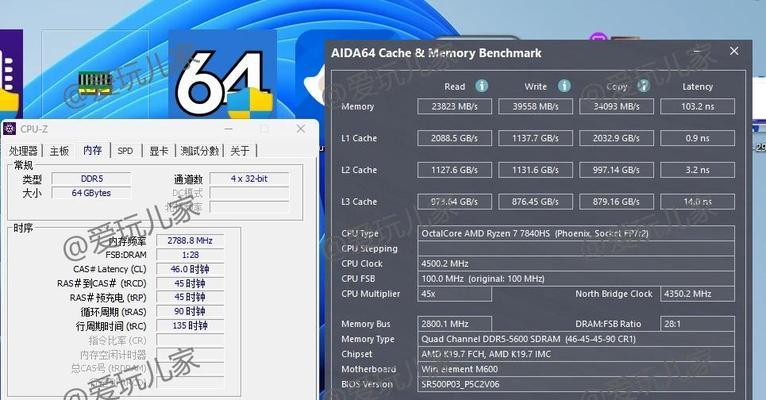Click the 类型 field showing DDR5 in CPU-Z
766x400 pixels.
[91, 179]
